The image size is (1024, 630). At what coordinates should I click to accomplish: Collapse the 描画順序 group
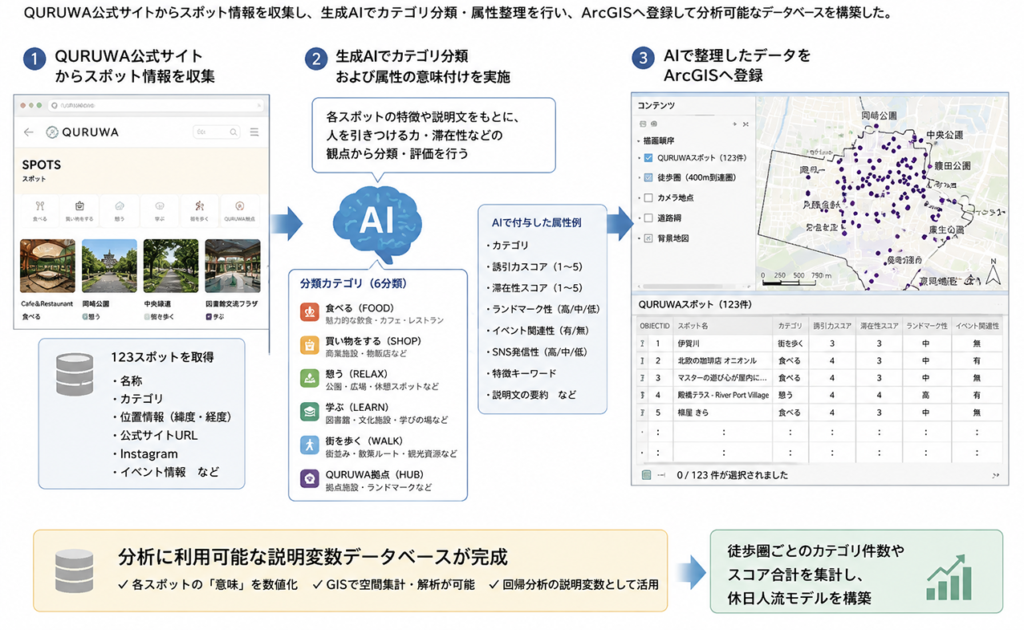pyautogui.click(x=639, y=141)
